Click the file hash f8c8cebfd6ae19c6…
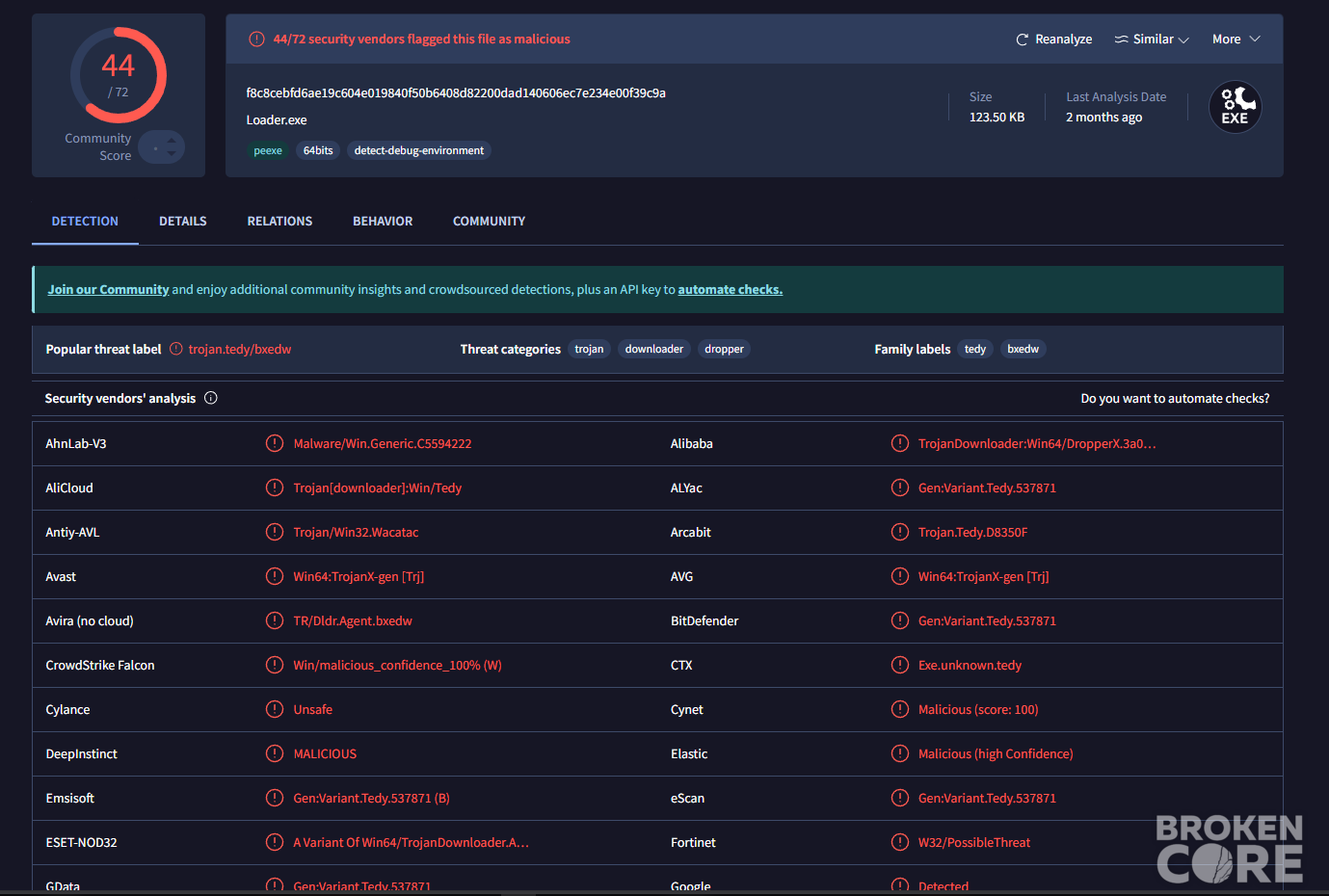1329x896 pixels. pyautogui.click(x=456, y=93)
